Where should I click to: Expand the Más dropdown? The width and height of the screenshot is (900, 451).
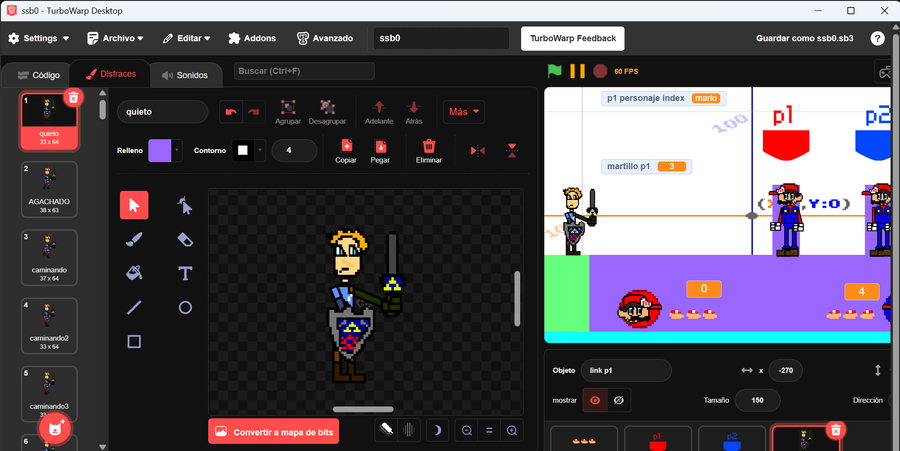463,112
